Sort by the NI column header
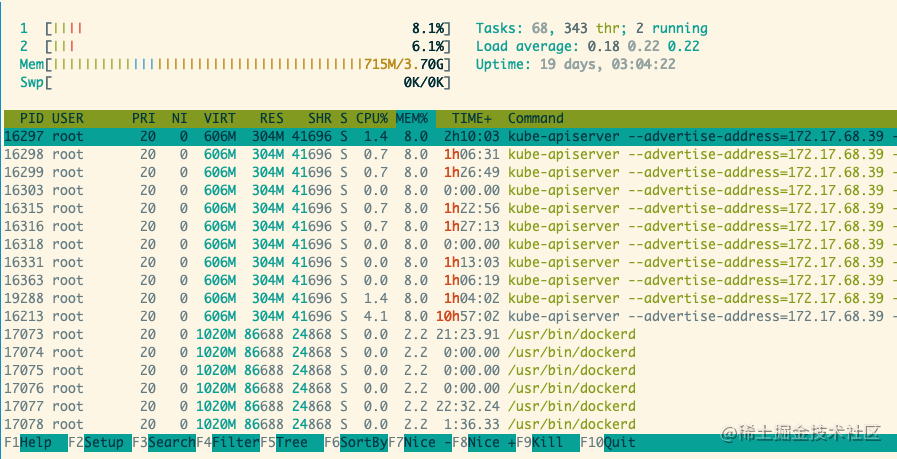This screenshot has height=459, width=897. (x=180, y=119)
